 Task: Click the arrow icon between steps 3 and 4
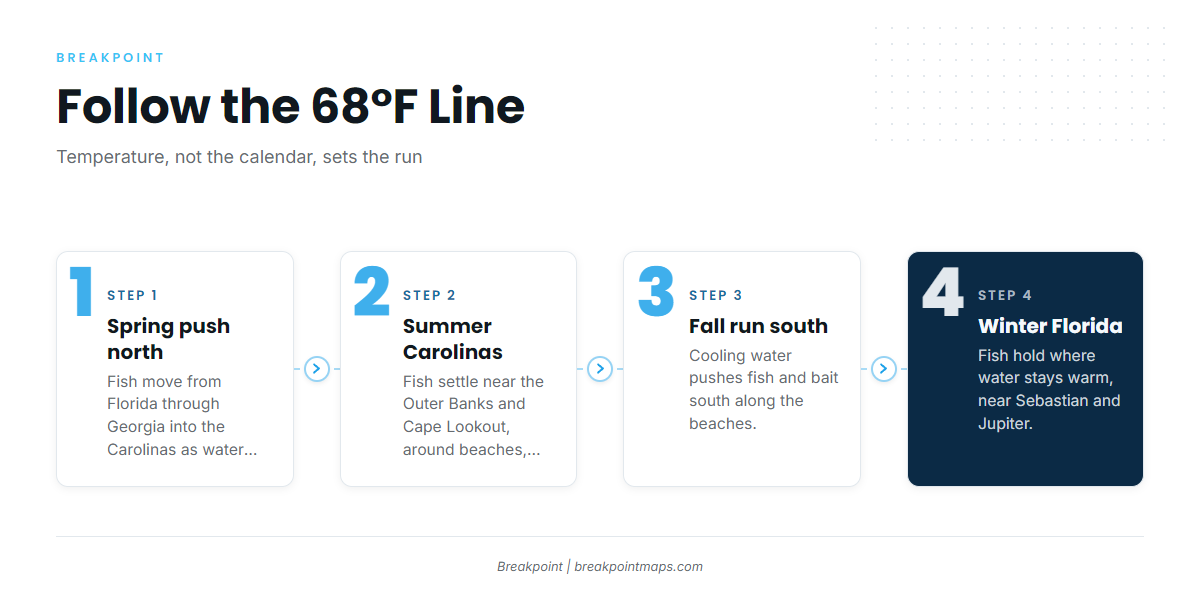click(884, 369)
